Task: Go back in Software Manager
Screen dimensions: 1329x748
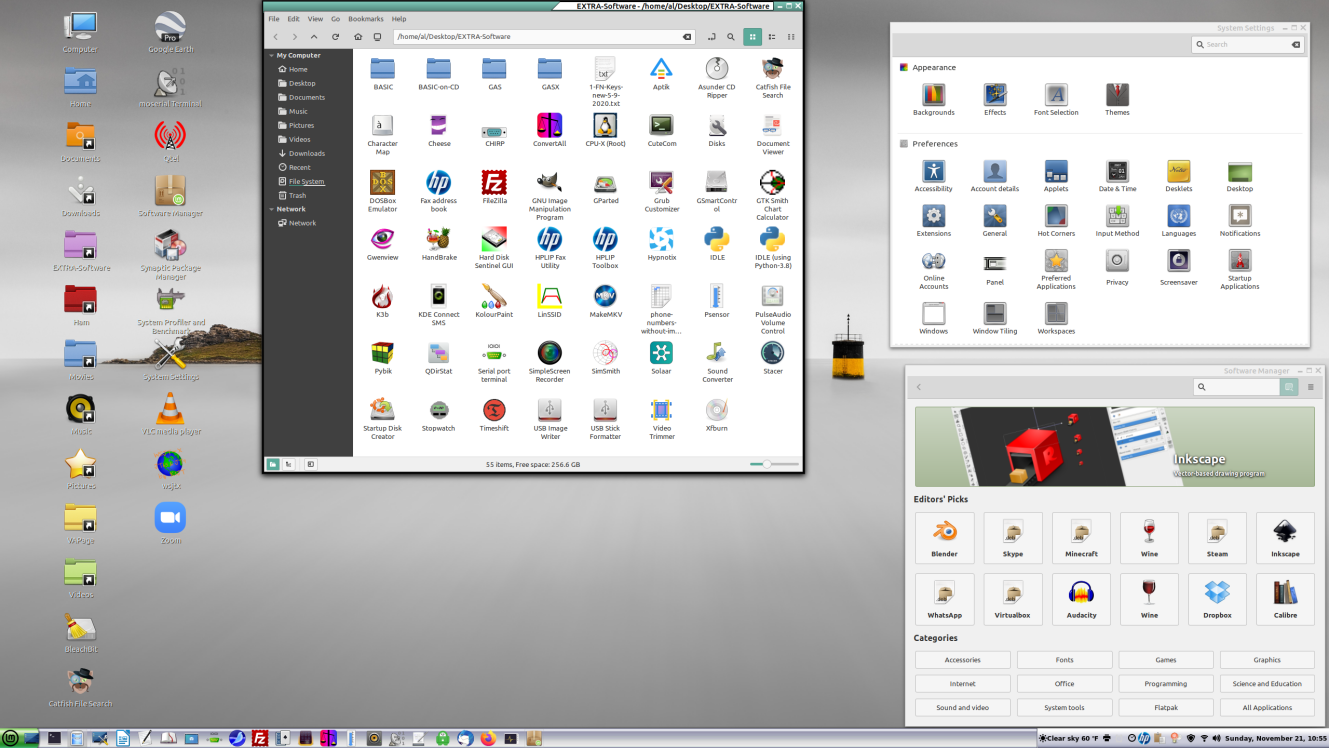Action: click(x=919, y=387)
